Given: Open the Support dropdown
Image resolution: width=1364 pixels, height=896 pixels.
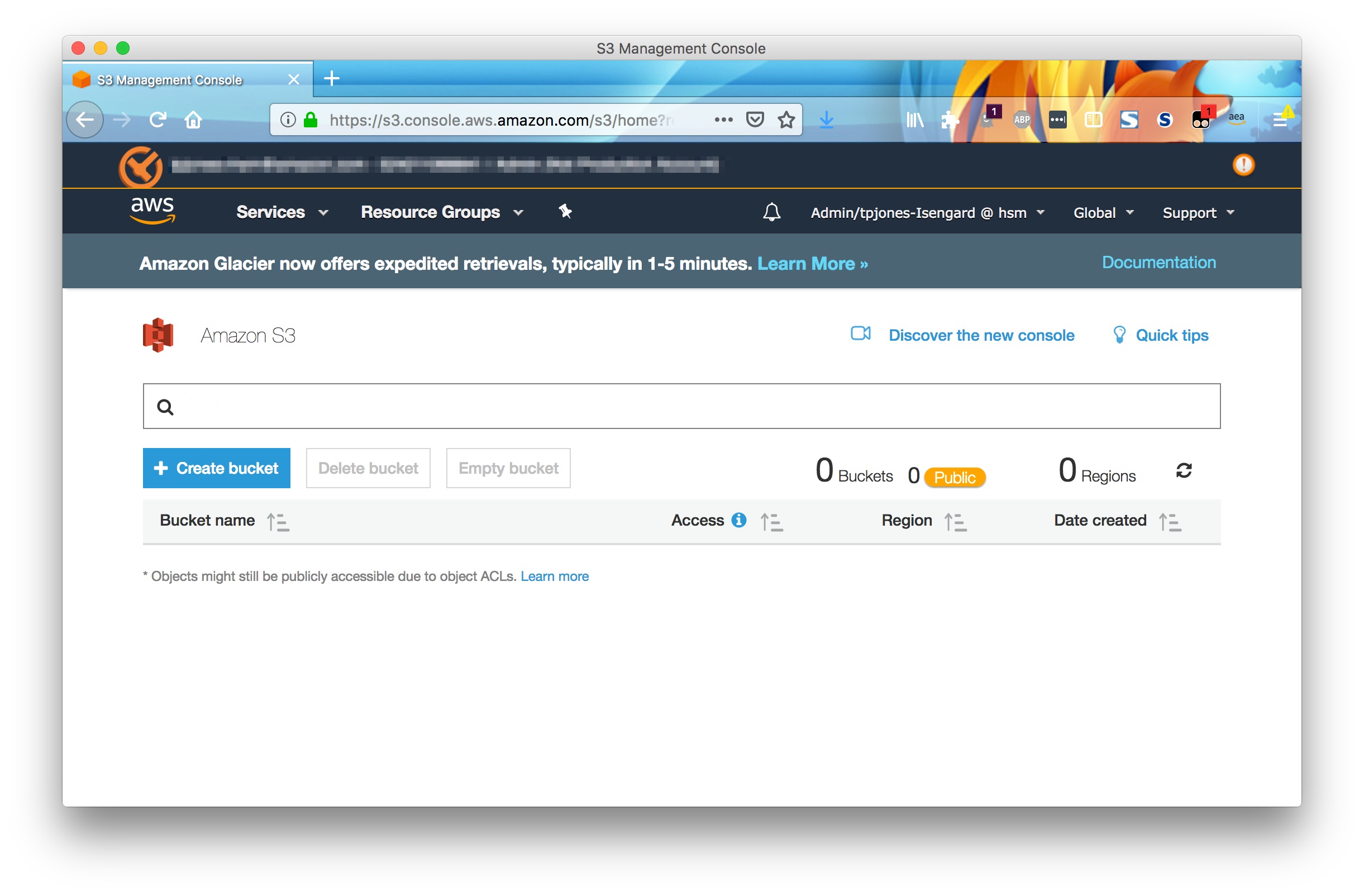Looking at the screenshot, I should pos(1198,213).
